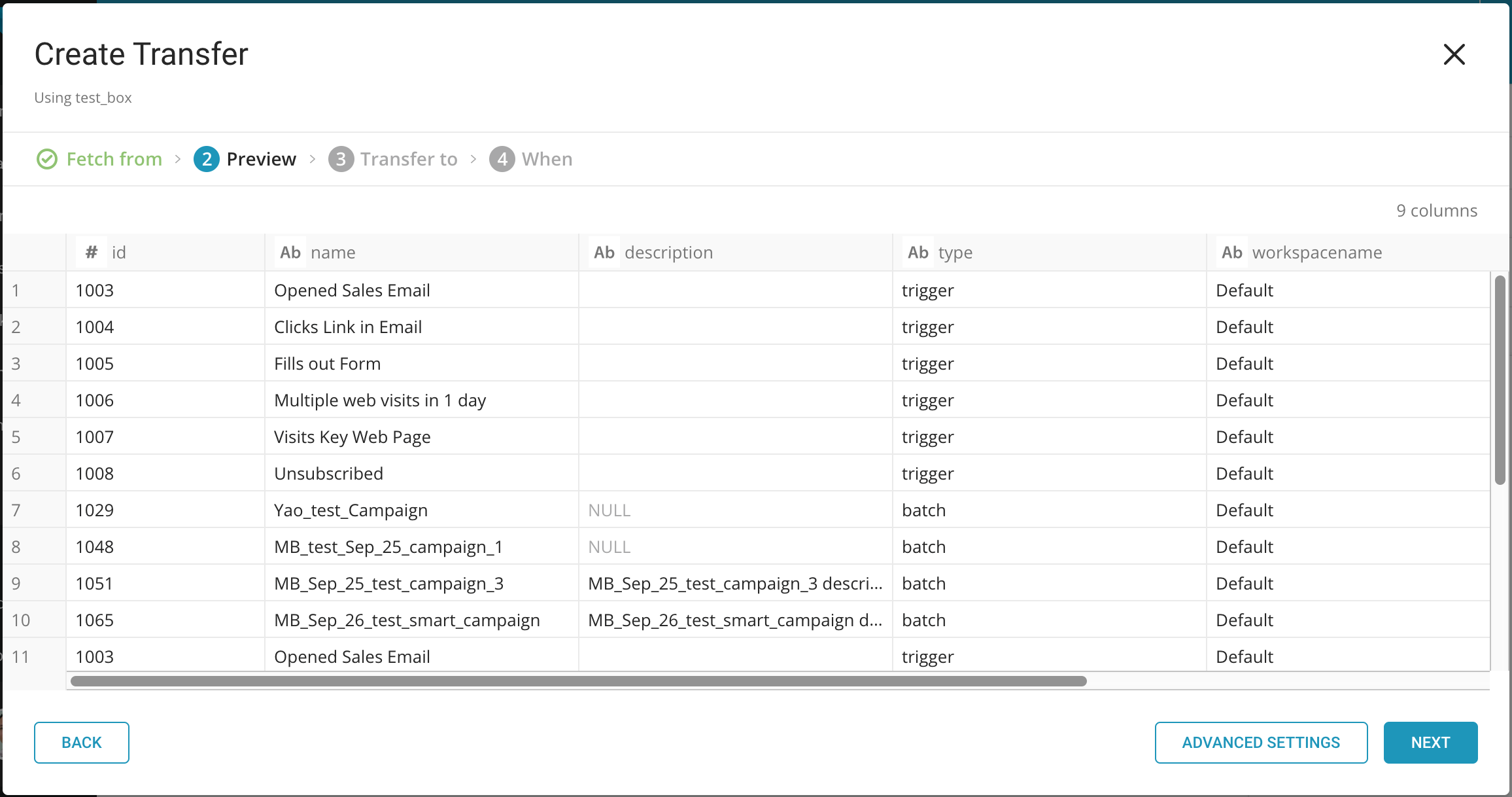Screen dimensions: 1512x797
Task: Click the step 3 Transfer to circle
Action: click(x=341, y=159)
